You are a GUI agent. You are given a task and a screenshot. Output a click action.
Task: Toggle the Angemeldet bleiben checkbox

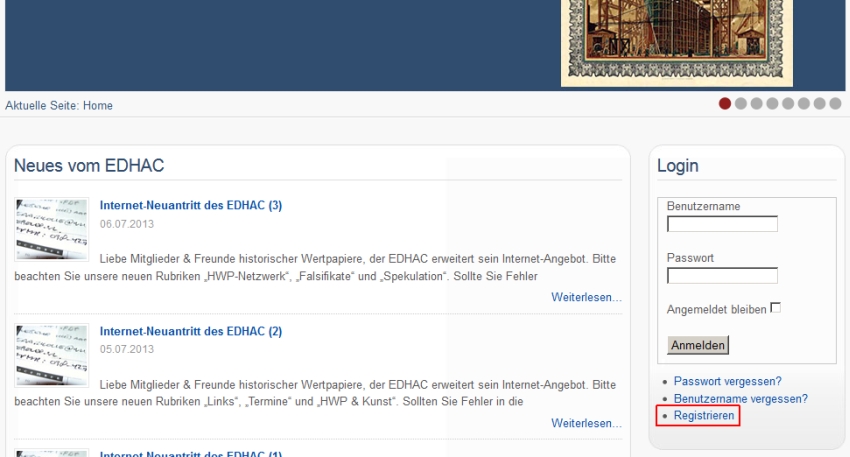click(775, 308)
